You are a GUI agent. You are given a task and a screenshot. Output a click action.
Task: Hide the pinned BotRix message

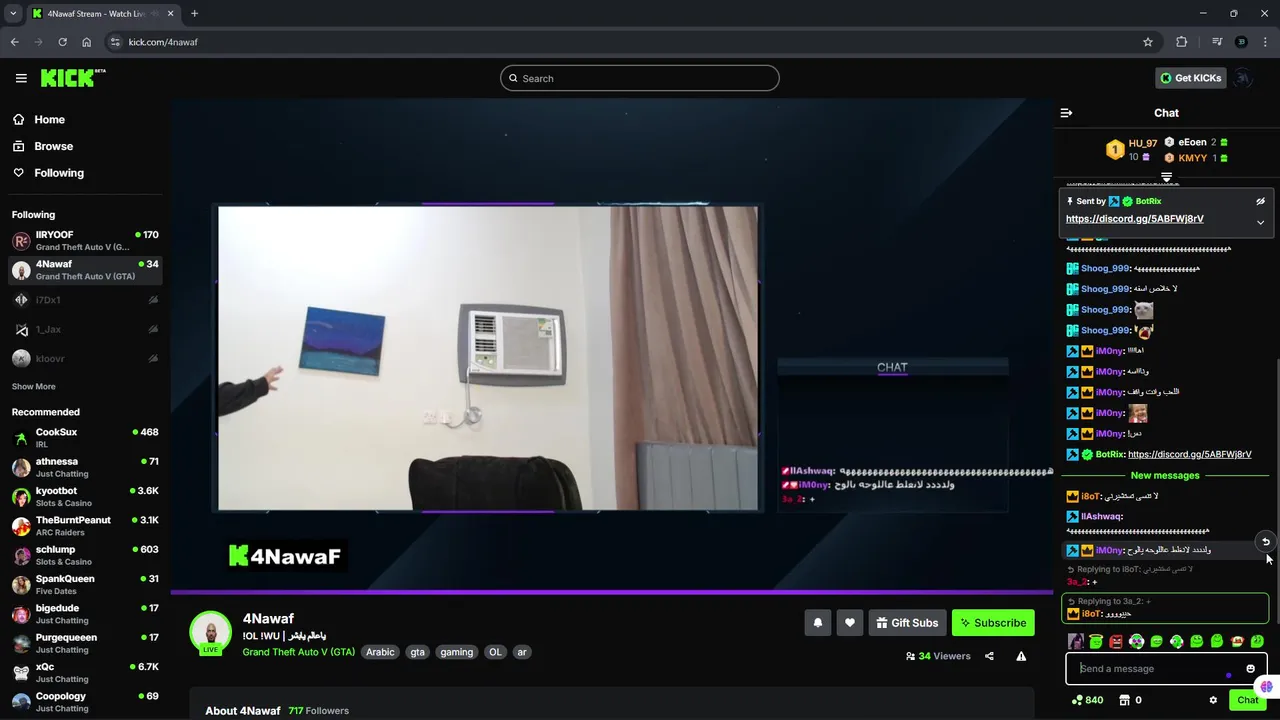coord(1260,201)
